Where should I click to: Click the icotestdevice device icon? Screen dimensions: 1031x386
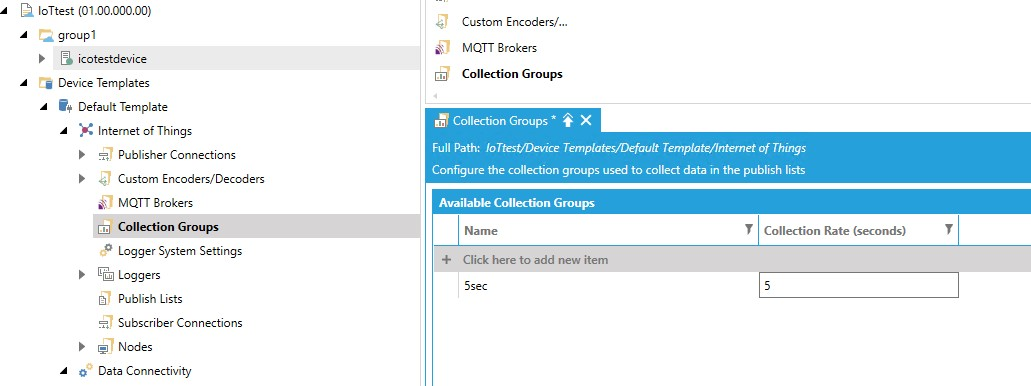coord(66,59)
